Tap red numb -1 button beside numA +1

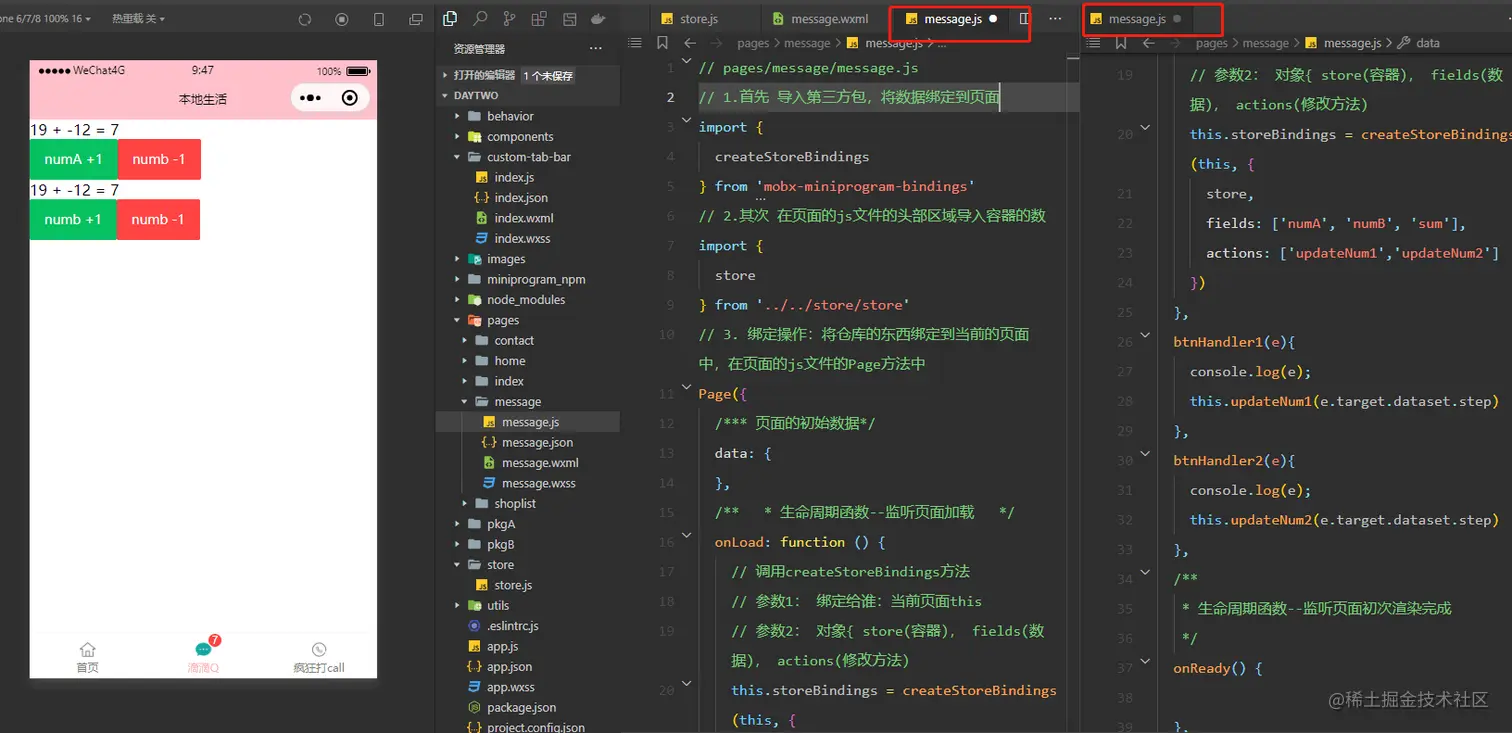[x=159, y=159]
